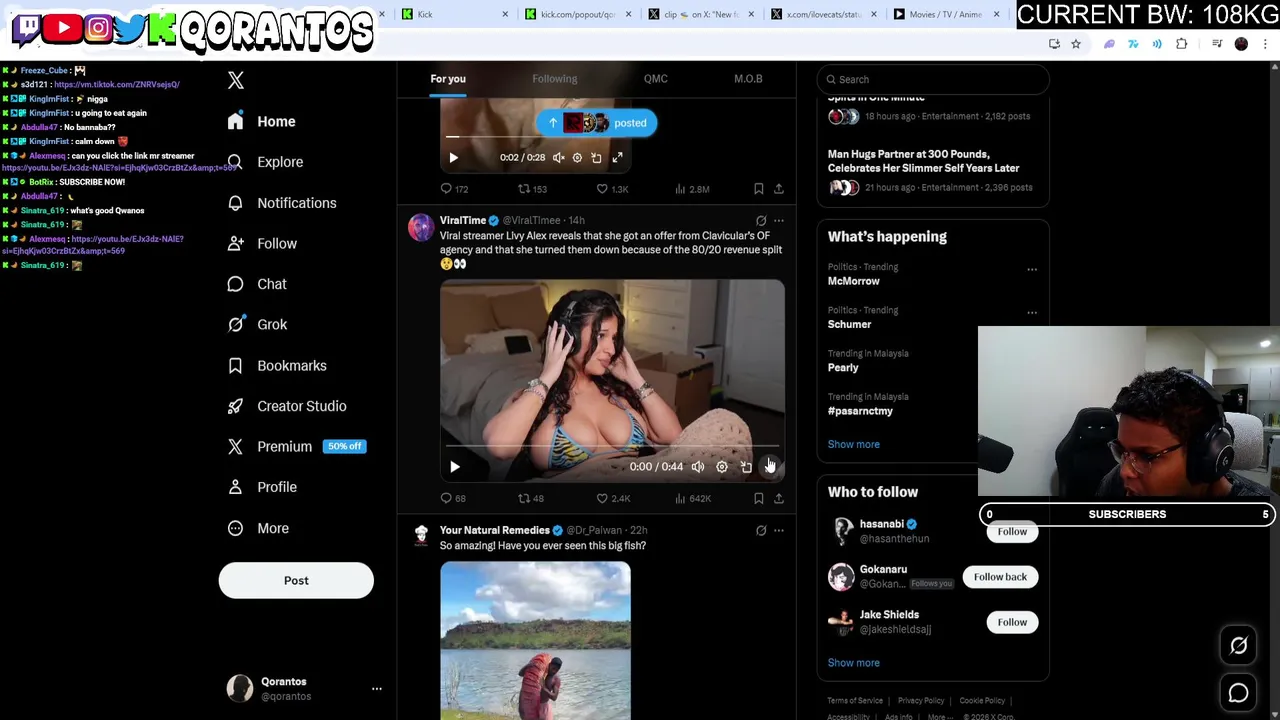Open 'Man Hugs Partner at 300 Pounds' story
This screenshot has width=1280, height=720.
click(933, 170)
